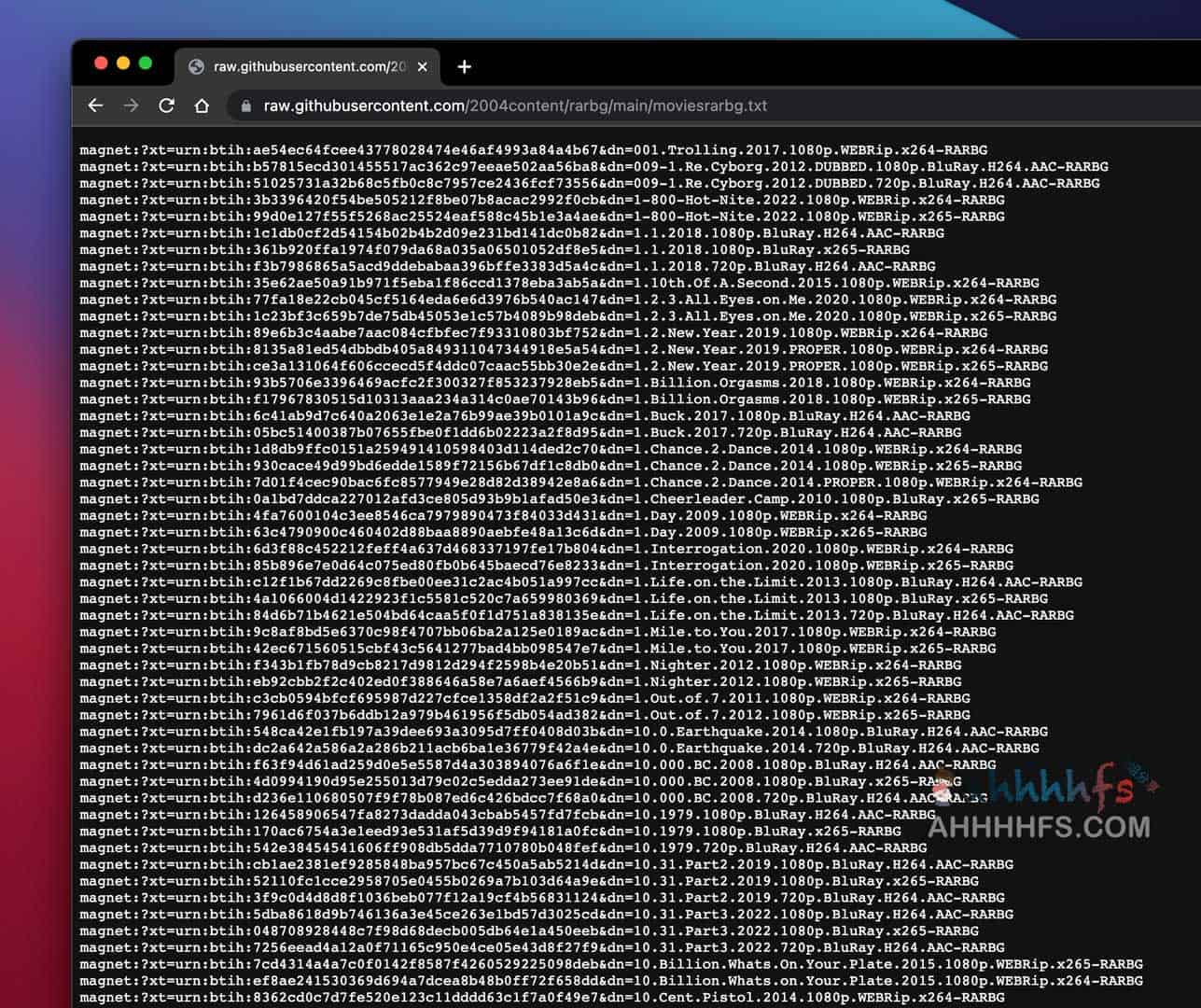Open the browser home page
Image resolution: width=1201 pixels, height=1008 pixels.
tap(202, 105)
